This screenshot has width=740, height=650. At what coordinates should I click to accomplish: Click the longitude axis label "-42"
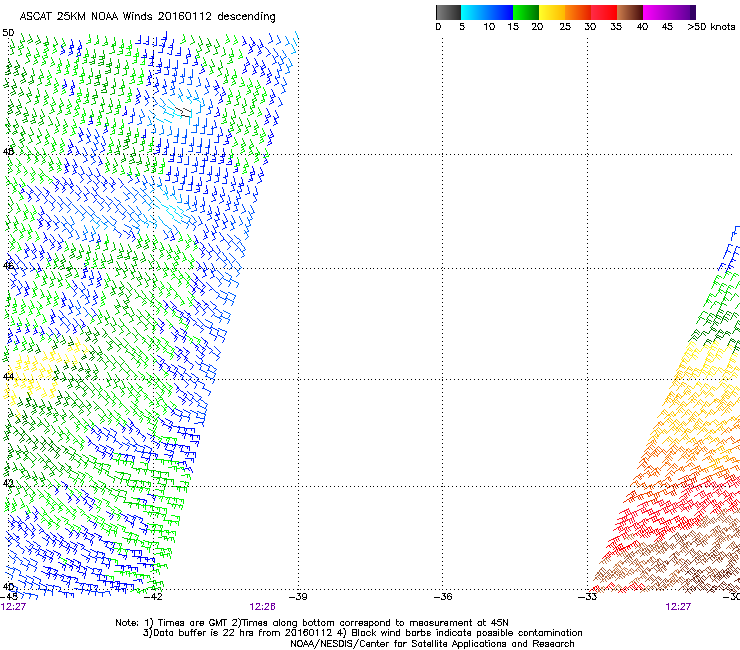153,597
